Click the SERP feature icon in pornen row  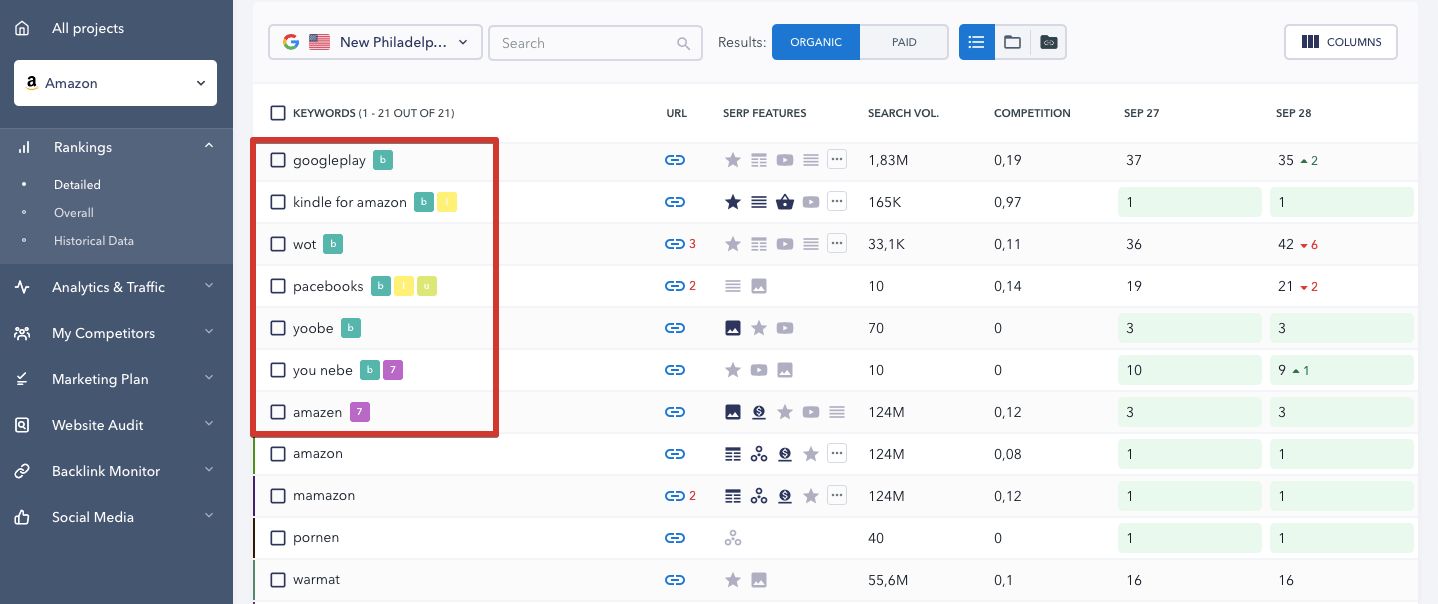click(733, 538)
